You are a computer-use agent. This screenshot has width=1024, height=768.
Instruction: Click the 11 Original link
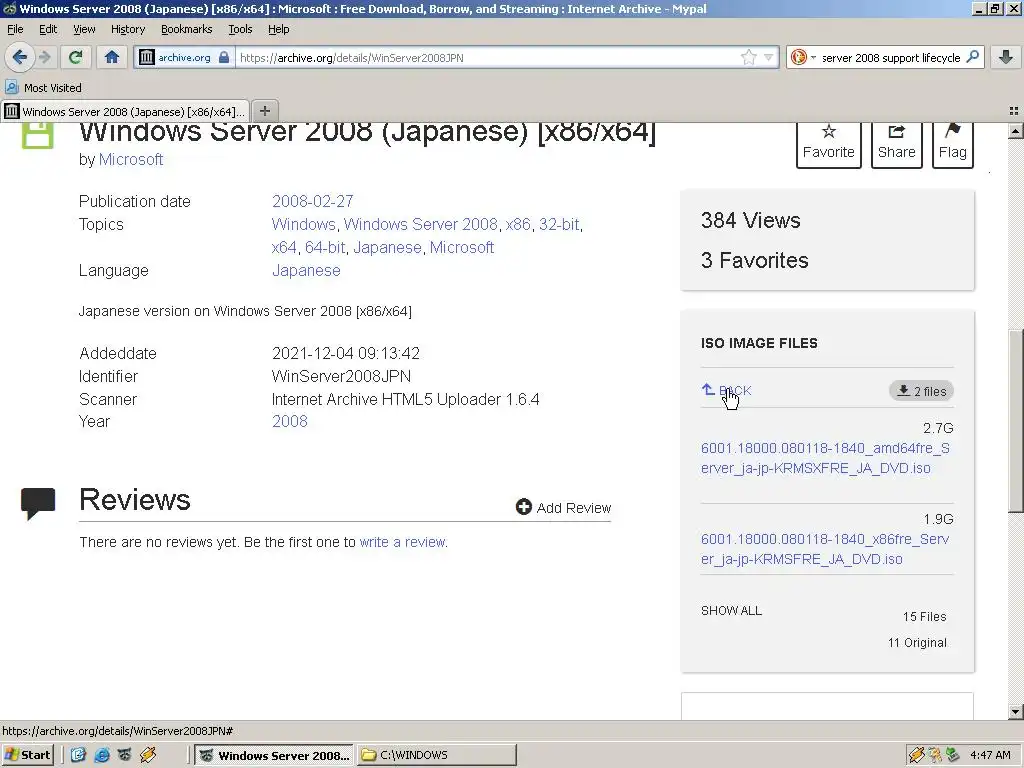917,643
